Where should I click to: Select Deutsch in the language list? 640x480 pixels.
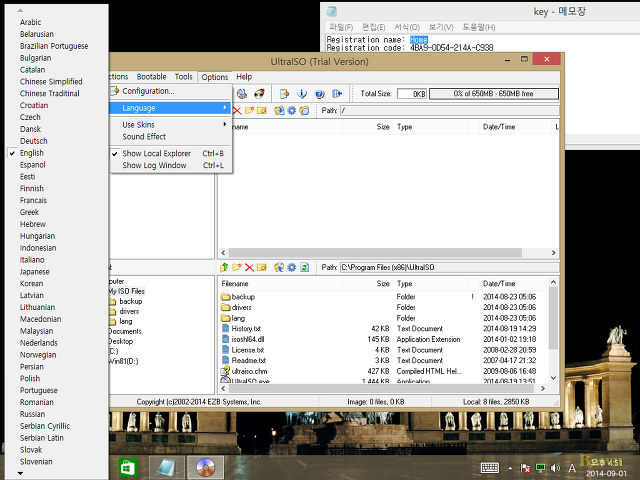(x=57, y=141)
